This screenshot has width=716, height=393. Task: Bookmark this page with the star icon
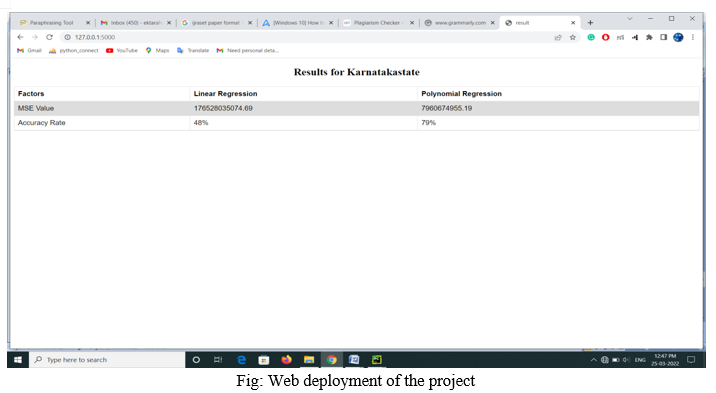pos(573,37)
